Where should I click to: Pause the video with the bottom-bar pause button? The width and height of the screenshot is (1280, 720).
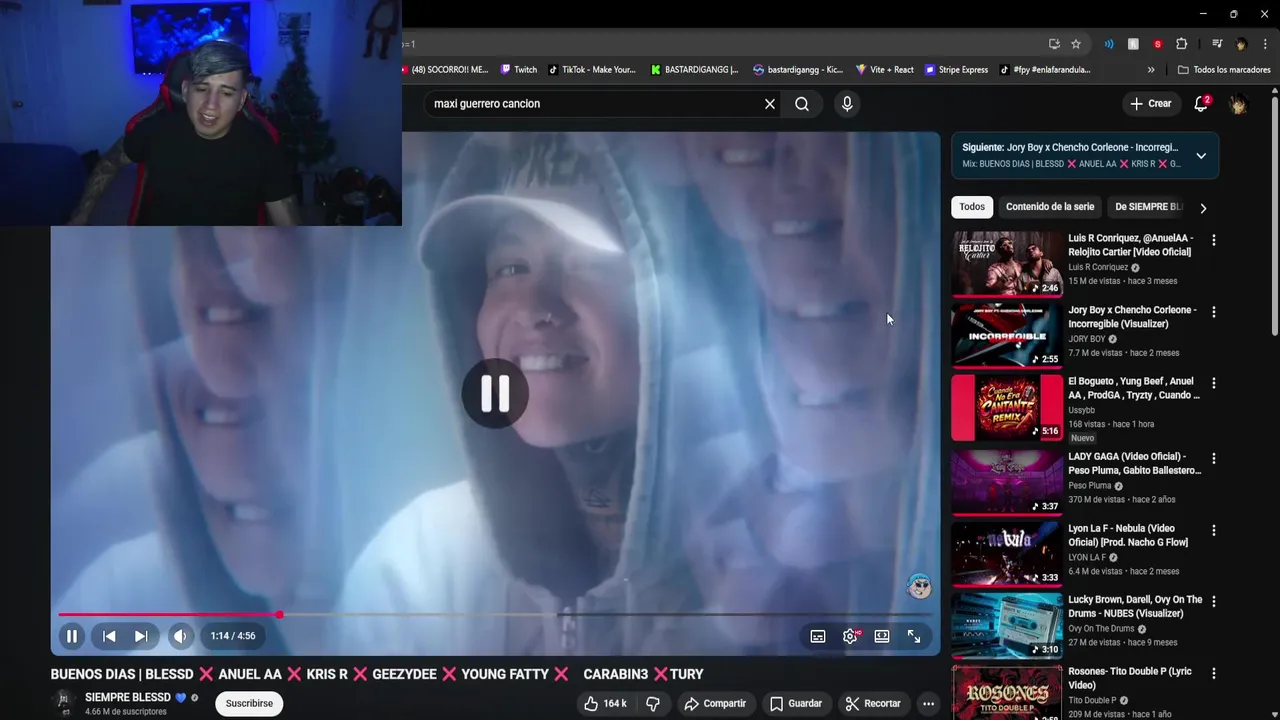(x=72, y=636)
